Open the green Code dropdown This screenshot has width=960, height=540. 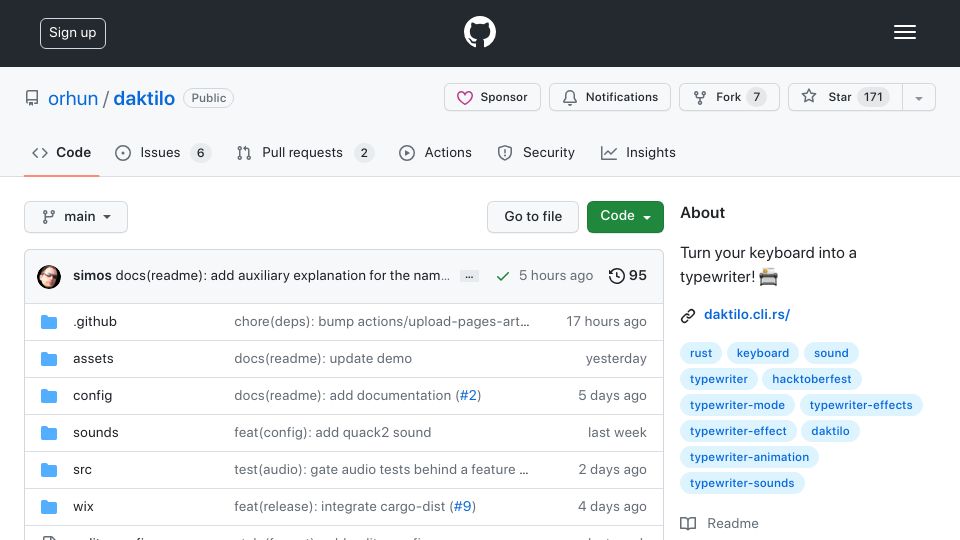[625, 217]
